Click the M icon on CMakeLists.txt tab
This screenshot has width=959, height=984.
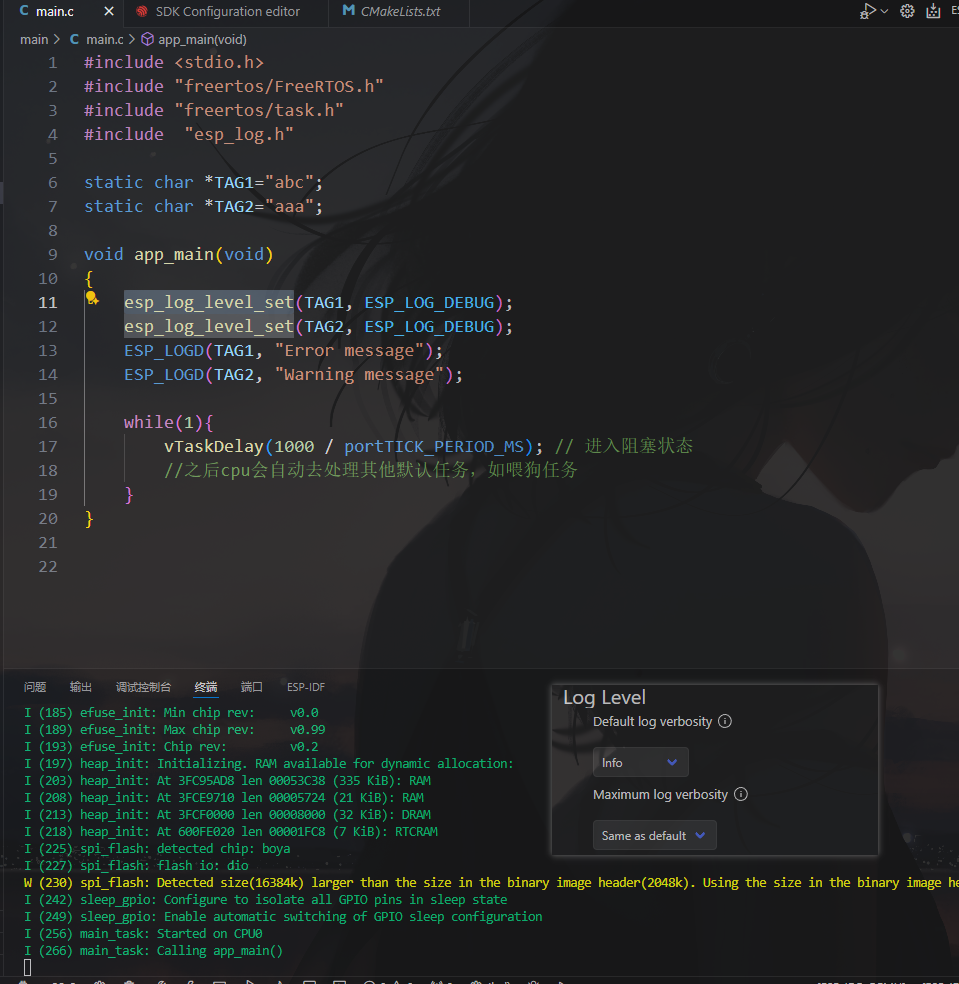[348, 11]
